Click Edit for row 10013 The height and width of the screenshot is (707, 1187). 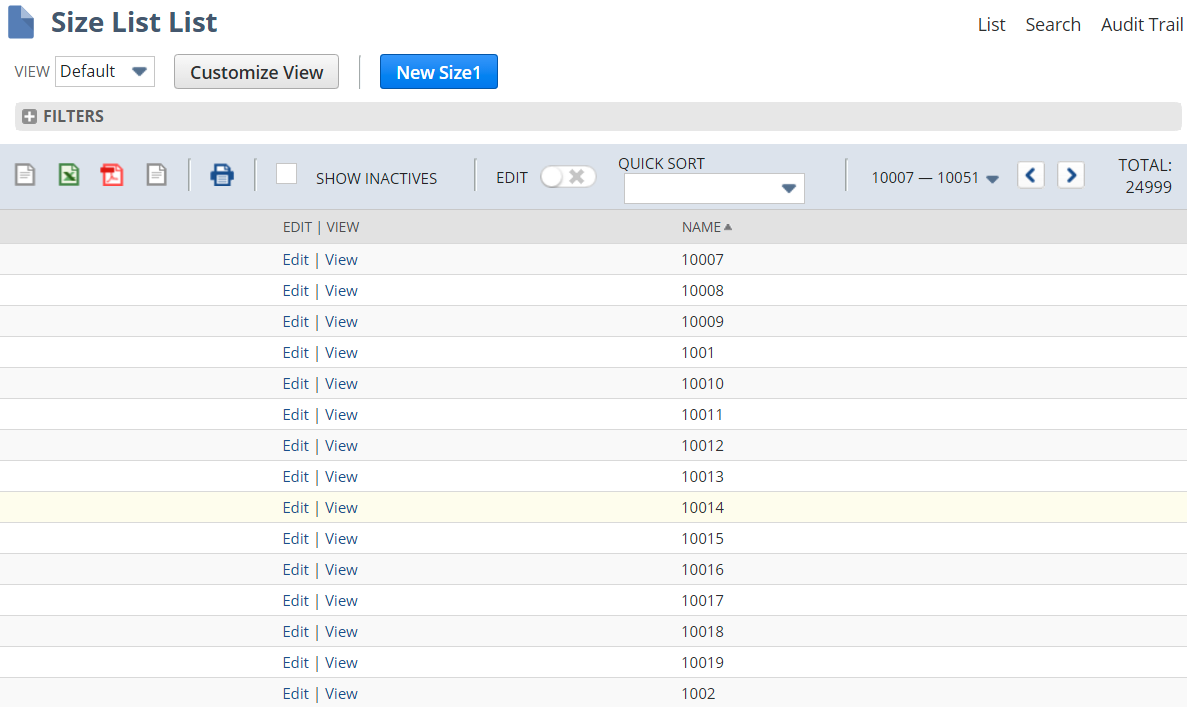point(295,477)
